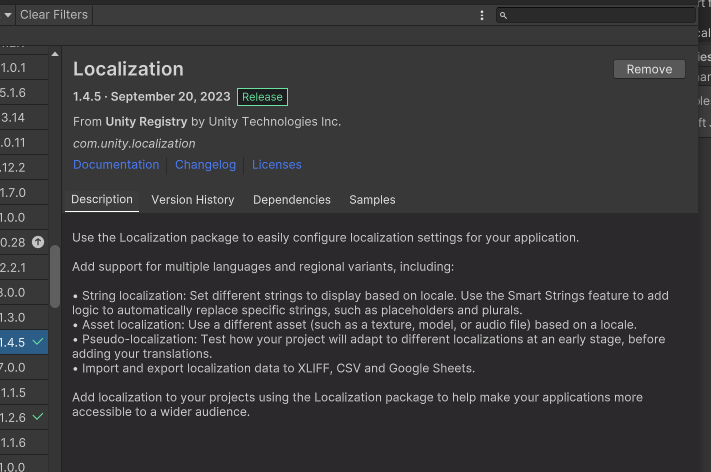Image resolution: width=711 pixels, height=472 pixels.
Task: Click the checkmark icon on 1.4.5 row
Action: point(39,341)
